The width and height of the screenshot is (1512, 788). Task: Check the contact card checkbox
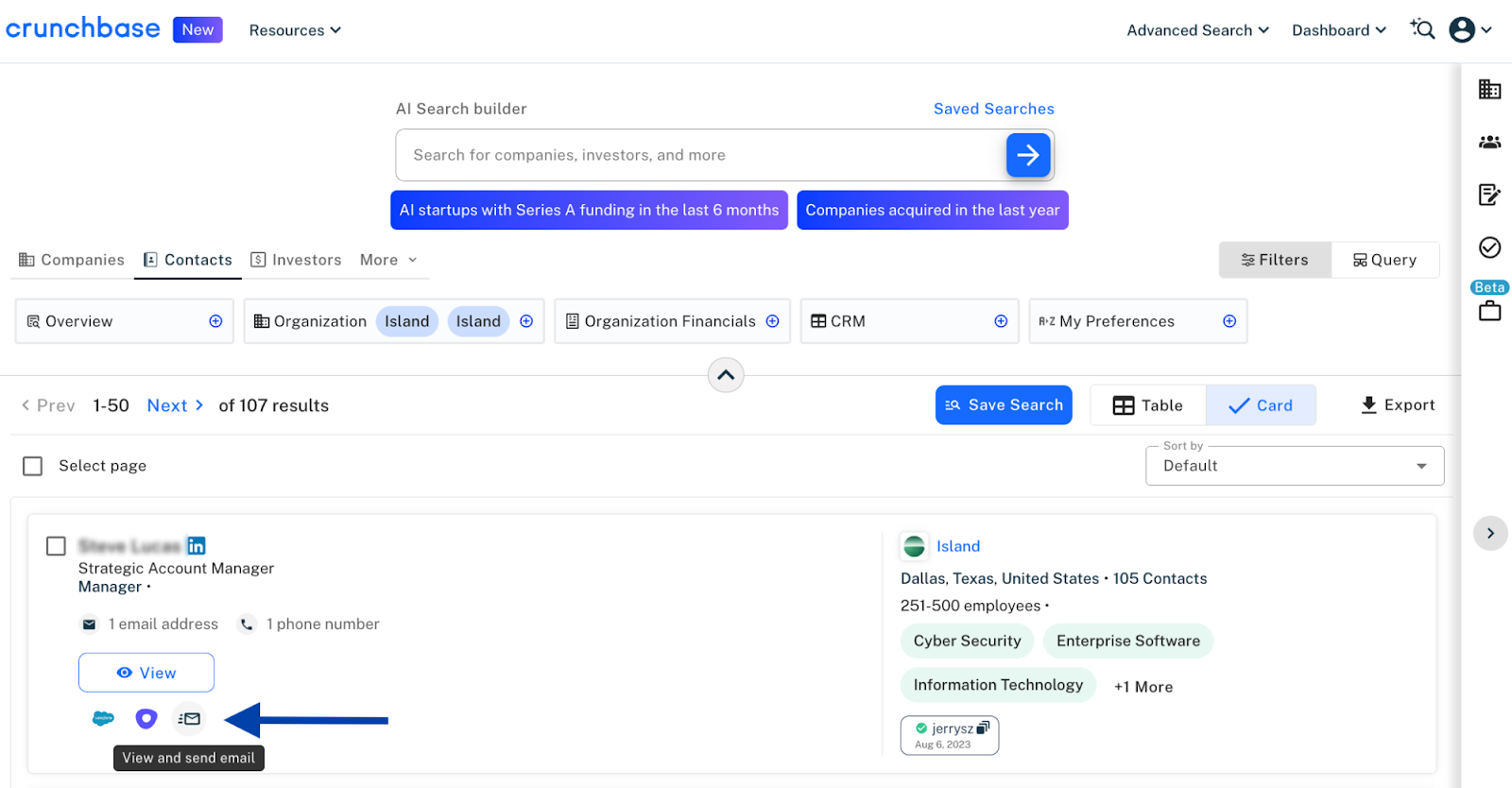coord(56,546)
